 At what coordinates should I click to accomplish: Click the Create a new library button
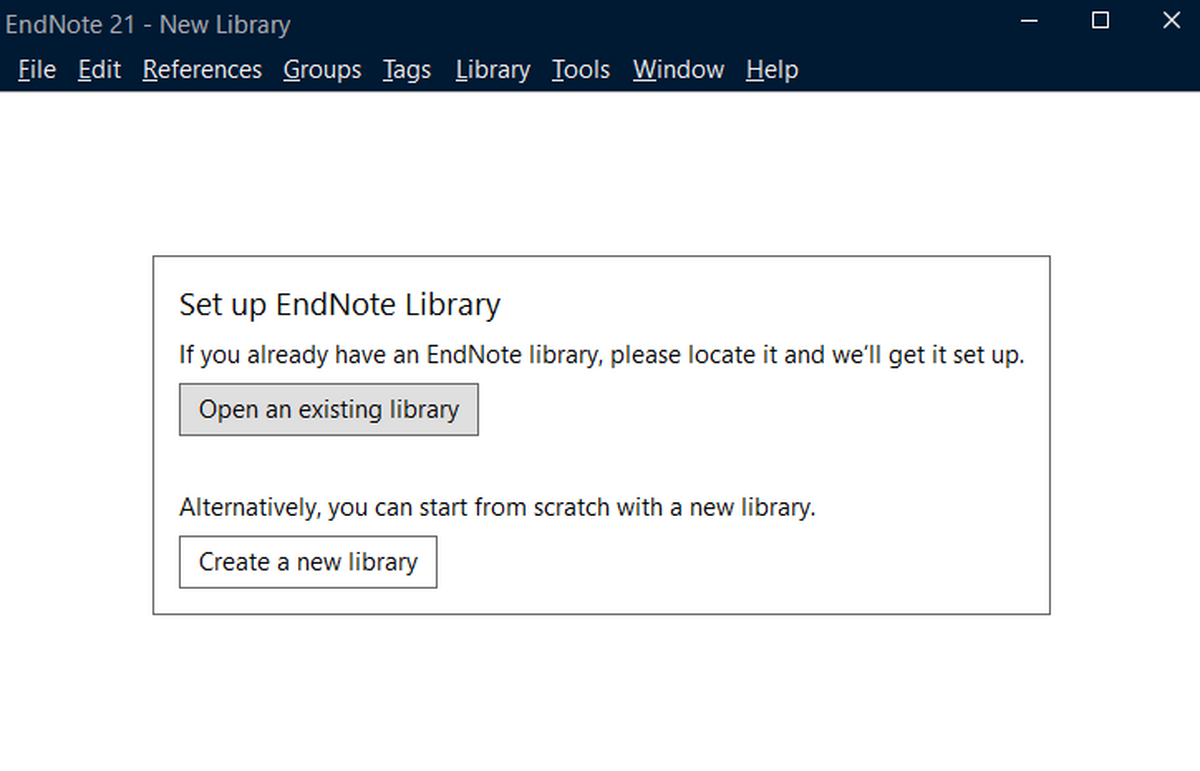point(307,562)
